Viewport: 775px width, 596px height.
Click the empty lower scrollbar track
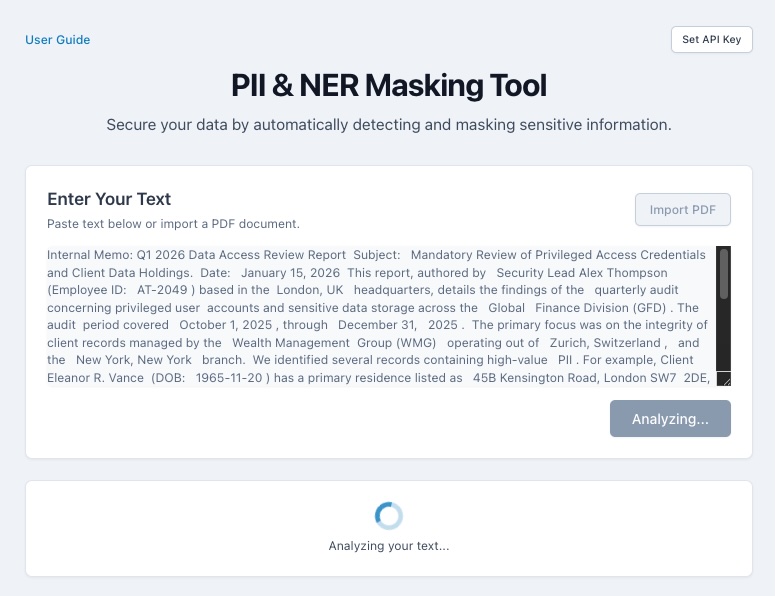723,336
